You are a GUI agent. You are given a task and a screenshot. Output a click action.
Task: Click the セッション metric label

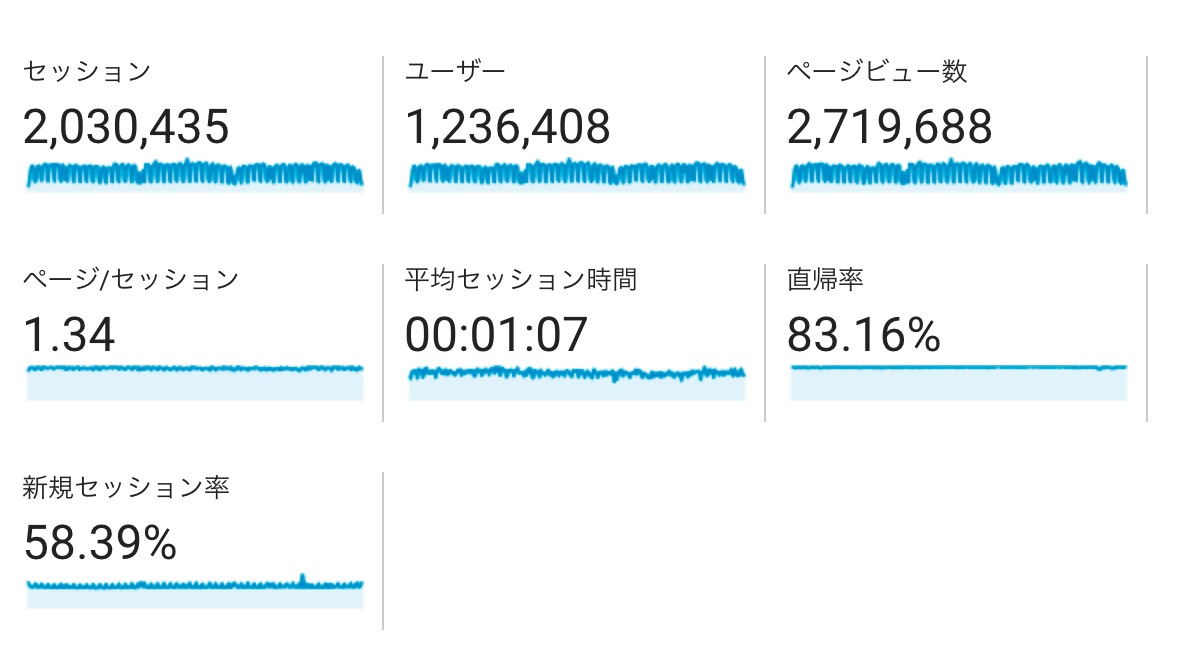87,71
